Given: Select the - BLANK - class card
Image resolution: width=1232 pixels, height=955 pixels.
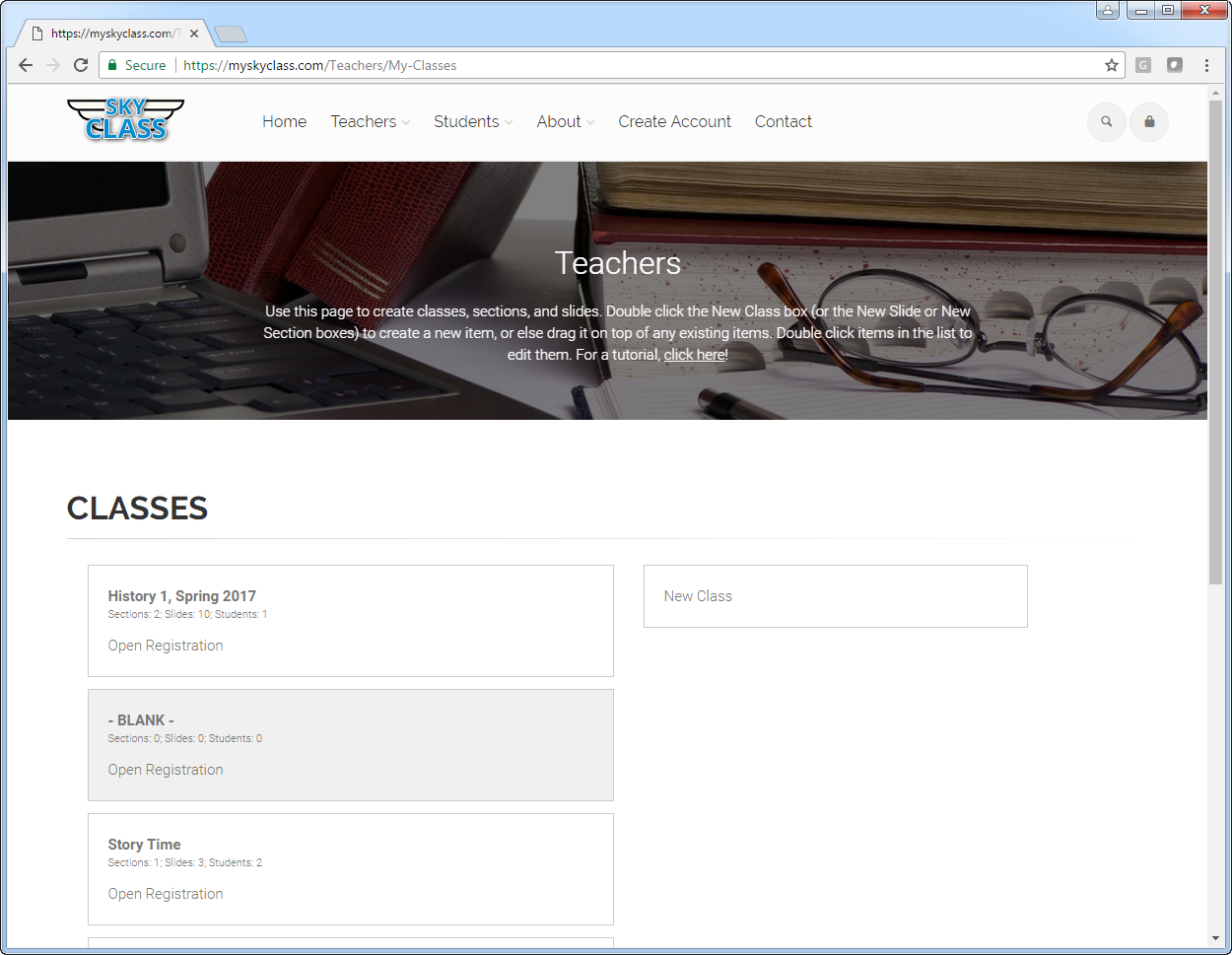Looking at the screenshot, I should tap(351, 745).
